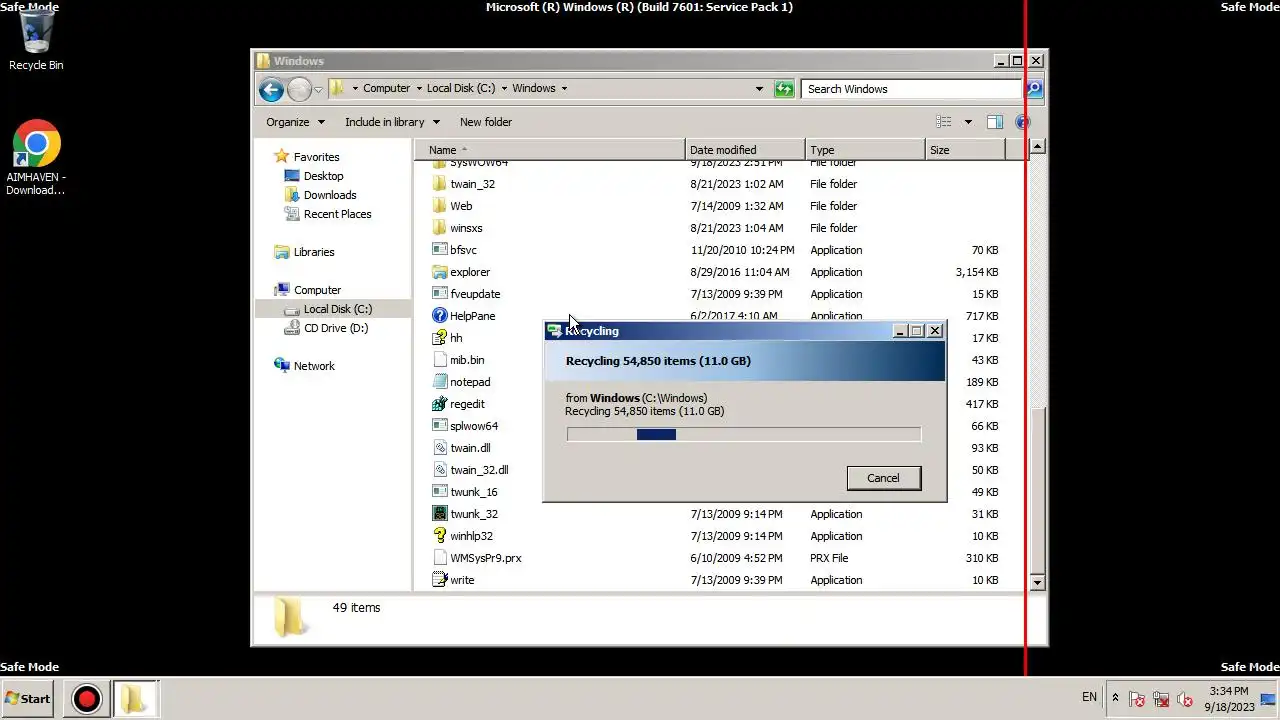1280x720 pixels.
Task: Select the write application icon
Action: tap(440, 580)
